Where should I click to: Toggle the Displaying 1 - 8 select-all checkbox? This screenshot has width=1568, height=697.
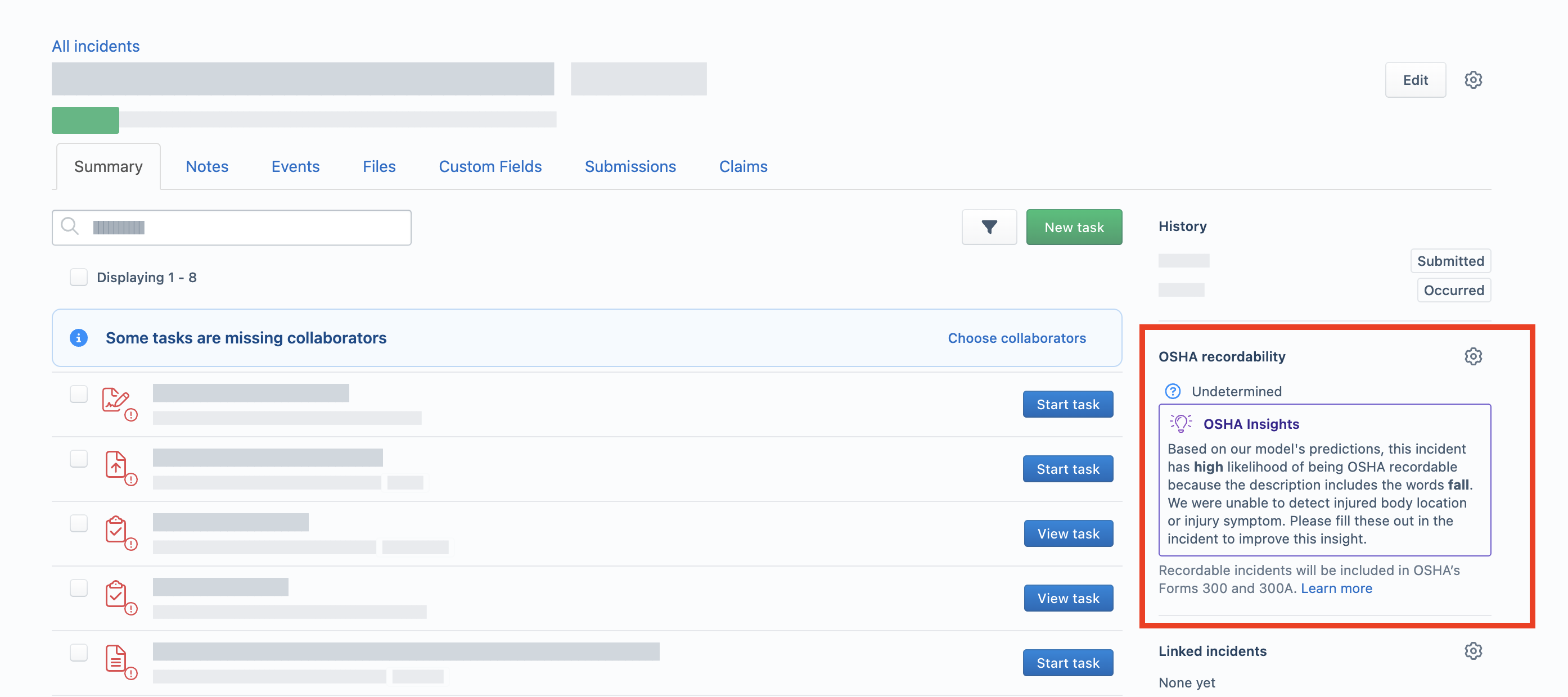pyautogui.click(x=79, y=277)
